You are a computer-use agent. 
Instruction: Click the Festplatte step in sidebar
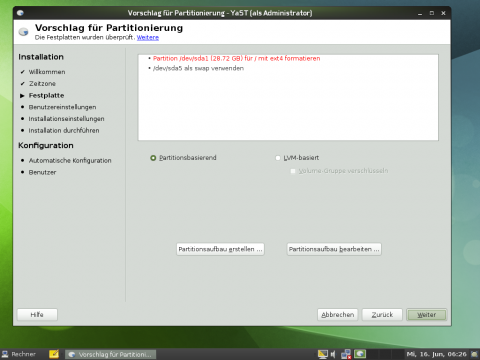point(46,96)
